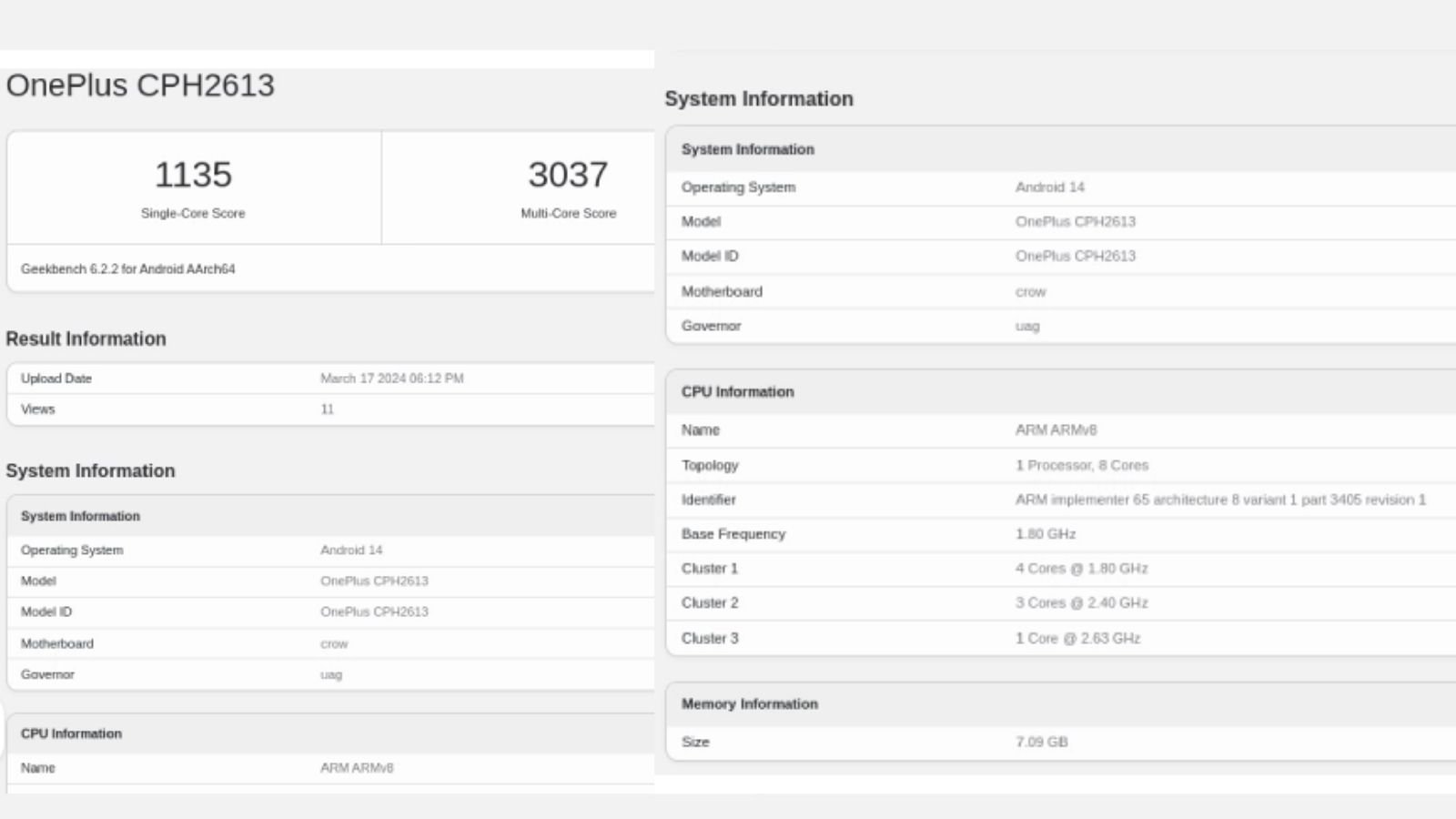This screenshot has height=819, width=1456.
Task: Click the large System Information heading on right
Action: pyautogui.click(x=759, y=99)
